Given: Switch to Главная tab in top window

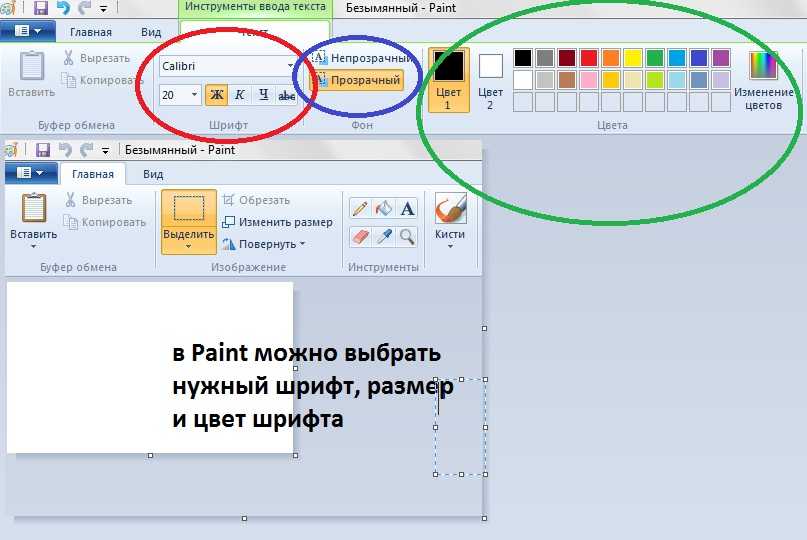Looking at the screenshot, I should click(91, 32).
